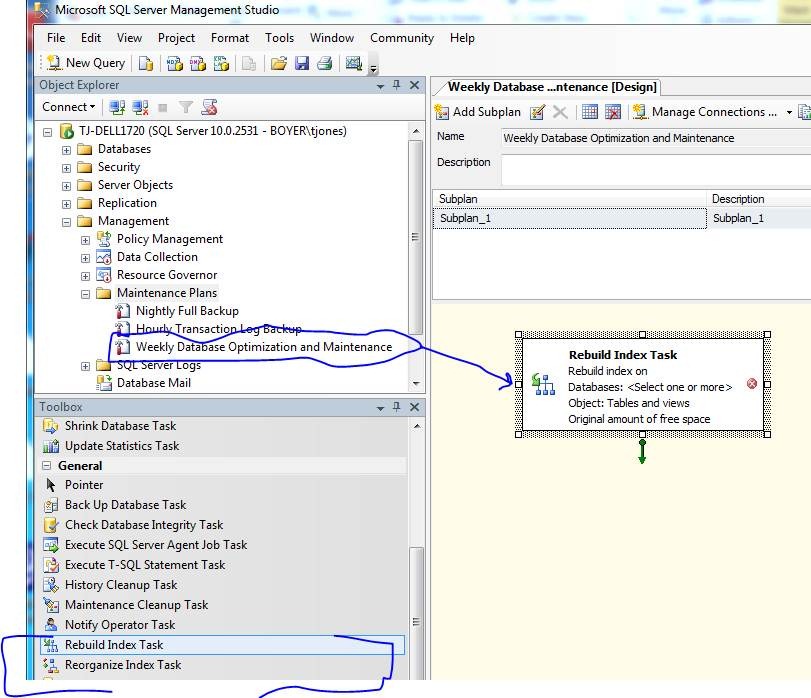This screenshot has height=698, width=811.
Task: Click the maintenance plan Name field
Action: tap(656, 138)
